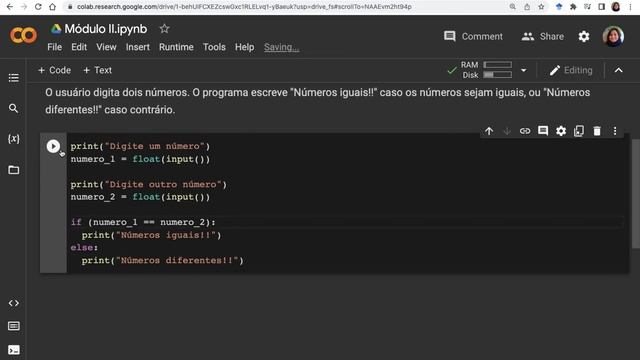Open the Tools menu
Viewport: 640px width, 360px height.
(x=214, y=47)
